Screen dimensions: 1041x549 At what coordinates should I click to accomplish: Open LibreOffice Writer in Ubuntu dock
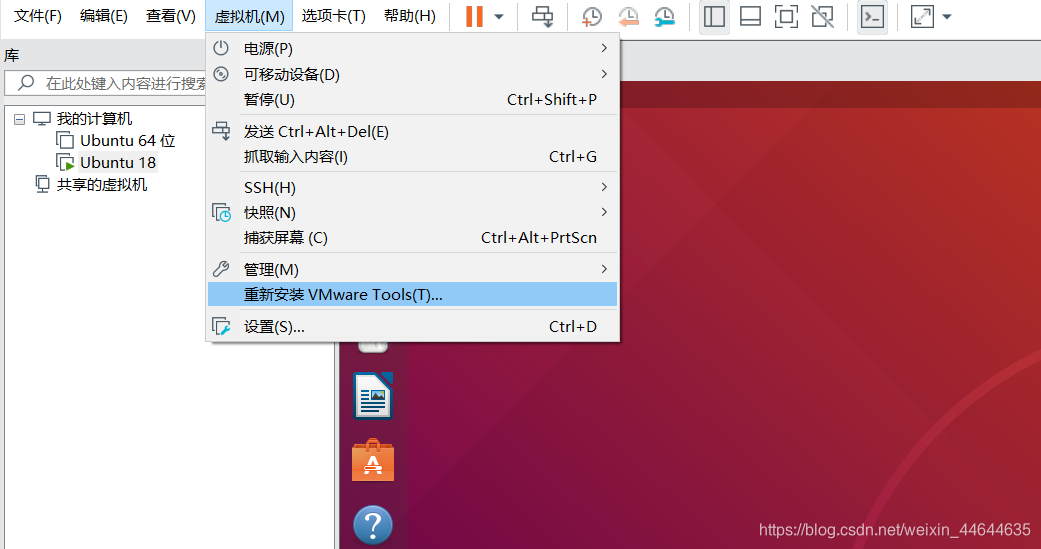tap(373, 396)
